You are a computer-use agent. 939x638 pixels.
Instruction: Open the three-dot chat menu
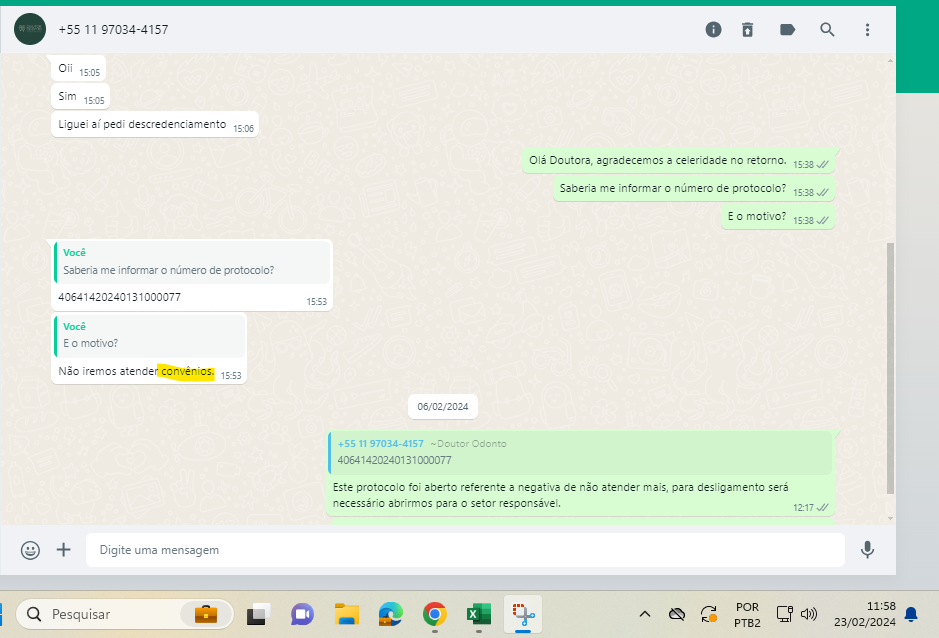click(867, 30)
